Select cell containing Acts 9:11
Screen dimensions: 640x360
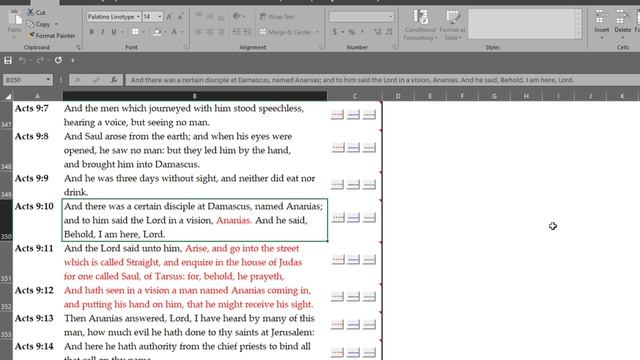click(38, 262)
